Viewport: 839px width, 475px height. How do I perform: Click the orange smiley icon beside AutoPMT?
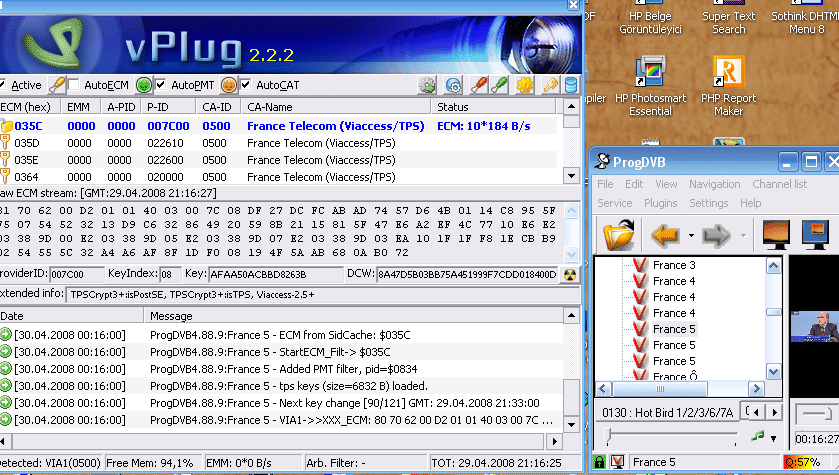228,85
